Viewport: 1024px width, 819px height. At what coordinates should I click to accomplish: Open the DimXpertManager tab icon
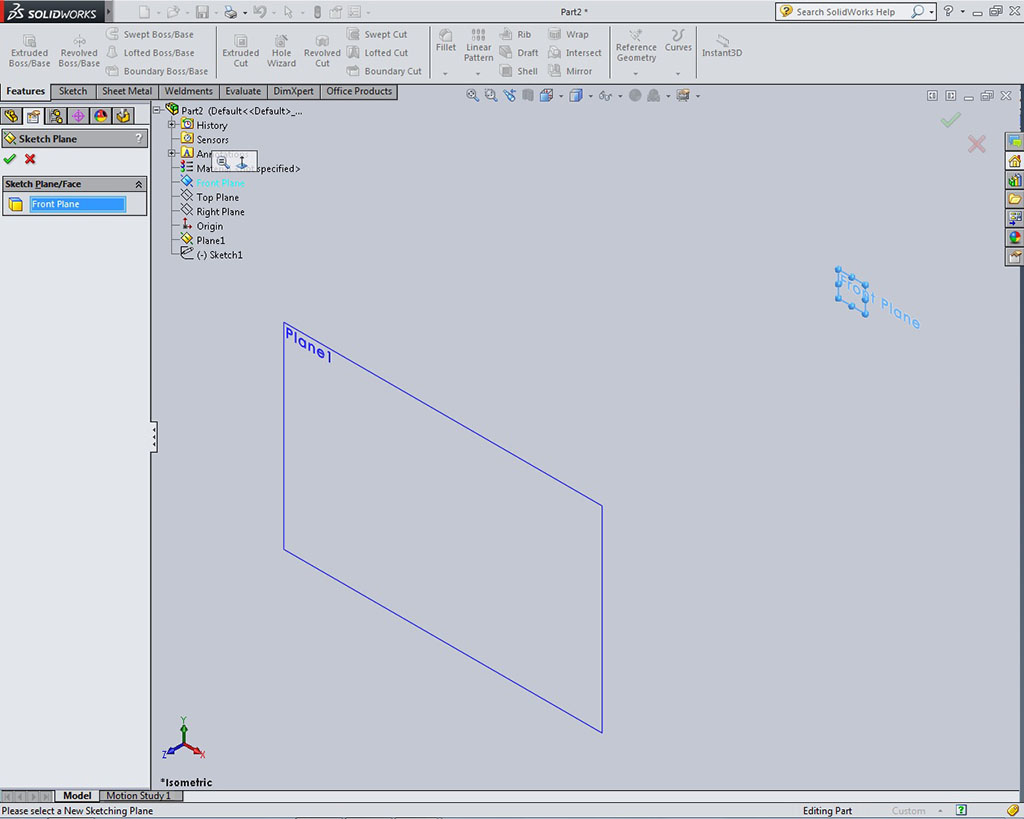[78, 117]
